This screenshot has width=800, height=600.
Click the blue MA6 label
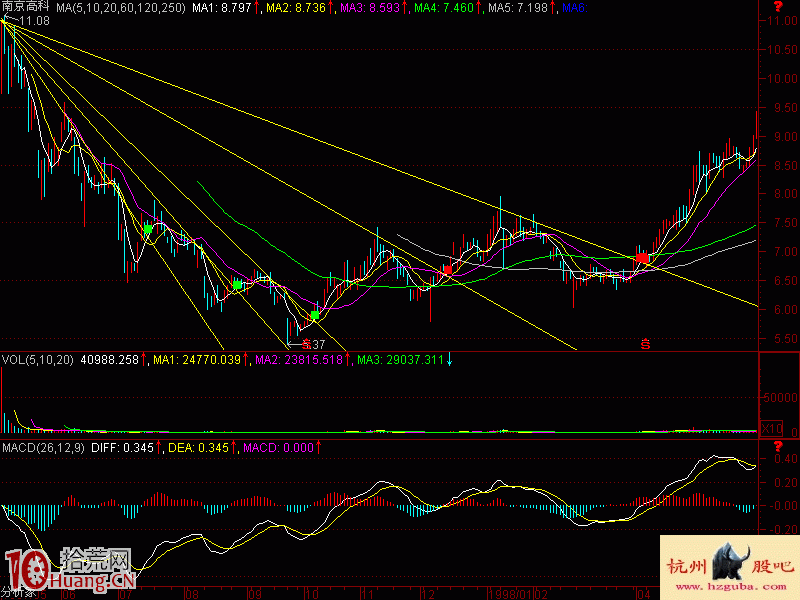575,8
